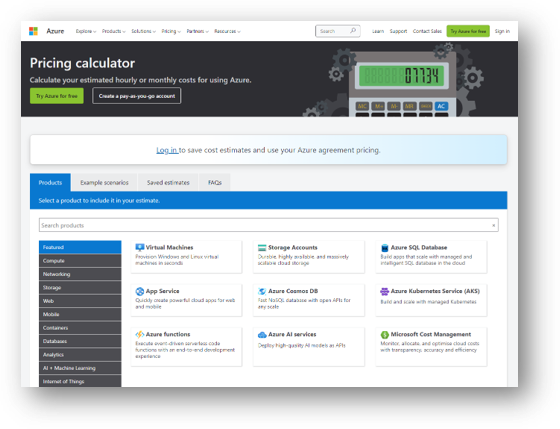The width and height of the screenshot is (560, 429).
Task: Click the Microsoft logo icon
Action: [33, 31]
